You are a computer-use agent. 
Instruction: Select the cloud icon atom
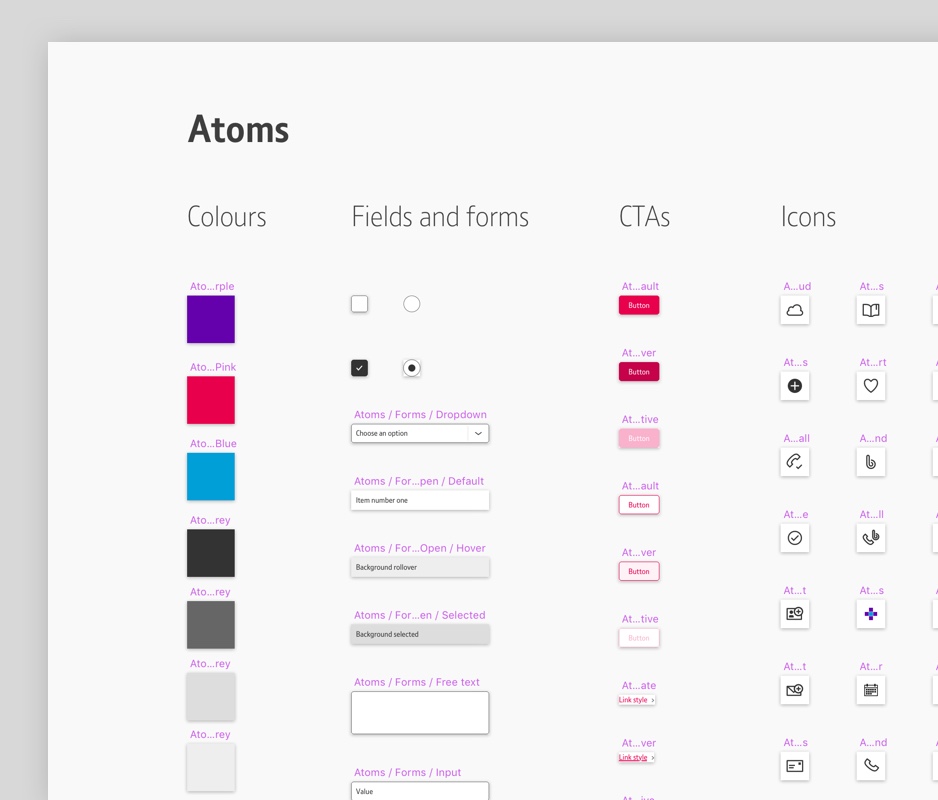click(x=795, y=310)
